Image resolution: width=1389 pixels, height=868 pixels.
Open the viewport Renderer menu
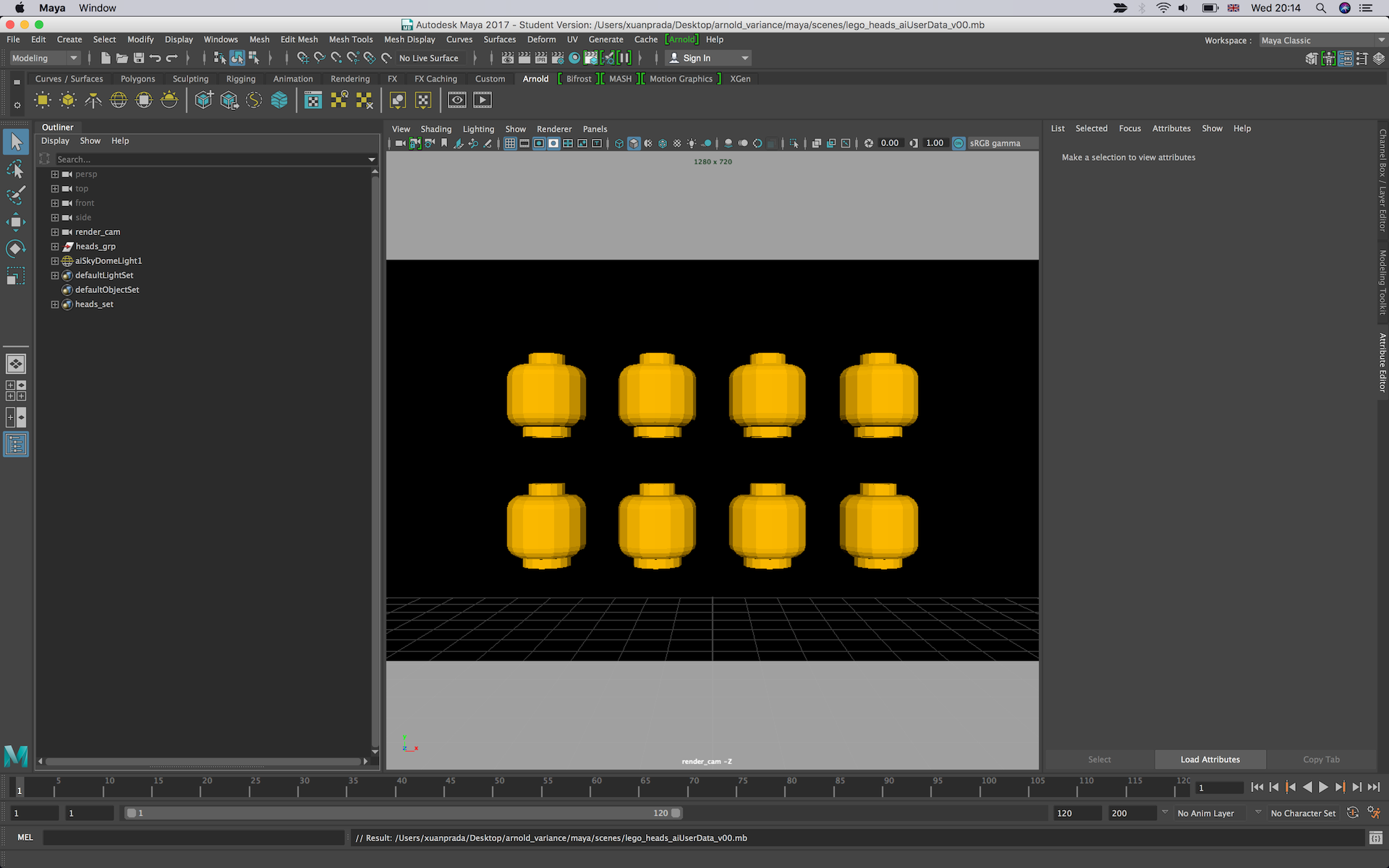coord(554,129)
